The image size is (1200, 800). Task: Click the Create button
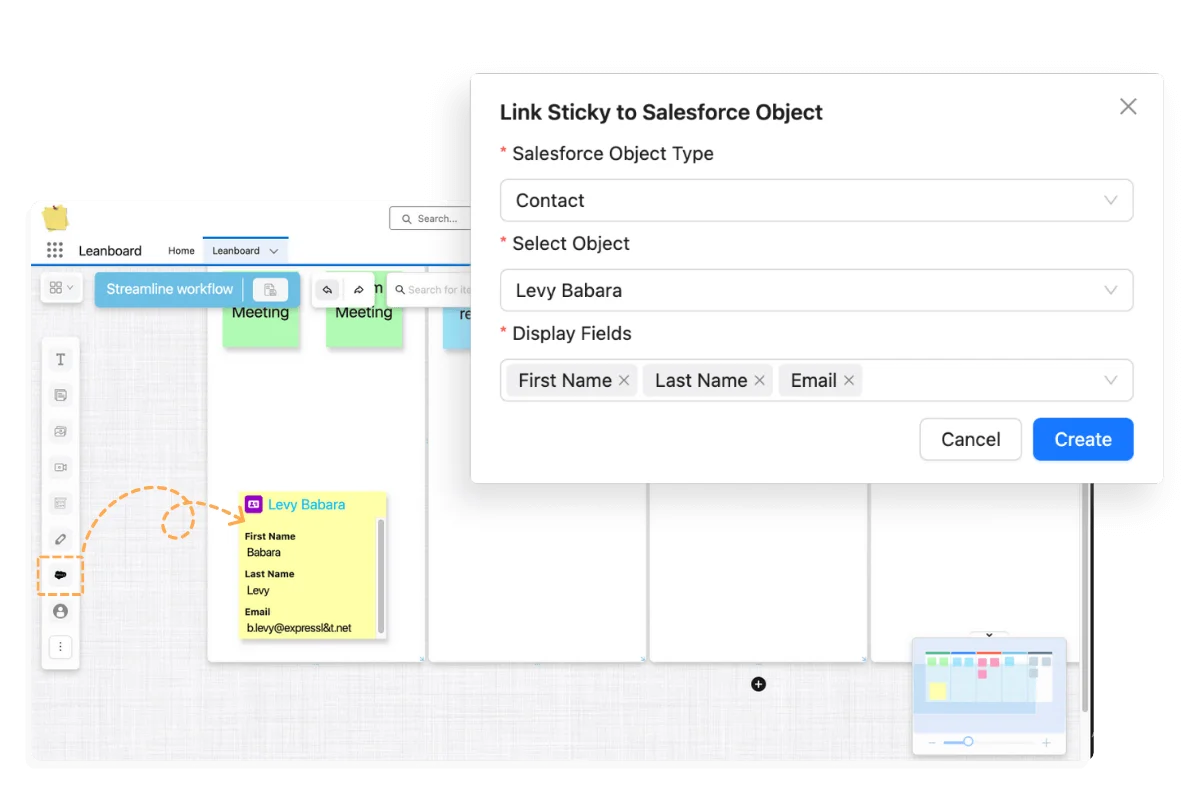1083,439
